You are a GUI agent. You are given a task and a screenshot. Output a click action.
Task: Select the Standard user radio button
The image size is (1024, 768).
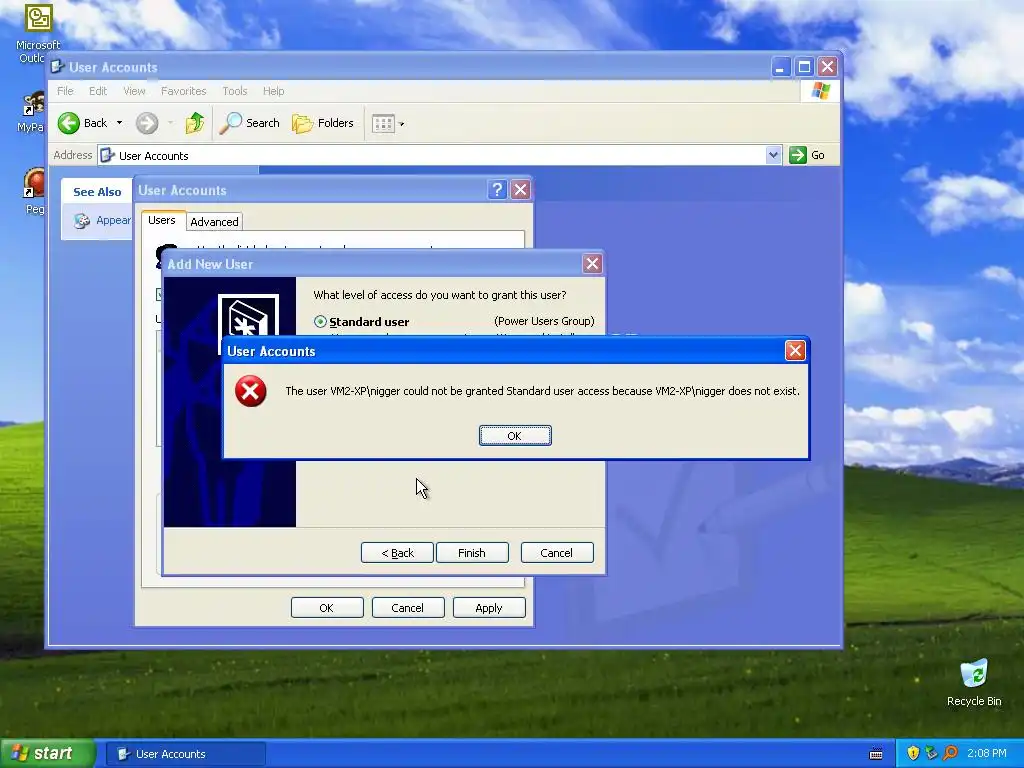pos(320,321)
